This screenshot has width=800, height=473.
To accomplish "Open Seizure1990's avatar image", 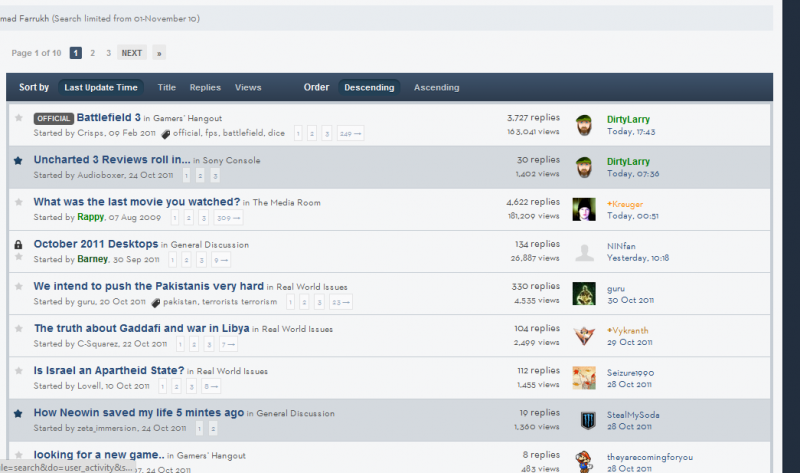I will pos(584,378).
